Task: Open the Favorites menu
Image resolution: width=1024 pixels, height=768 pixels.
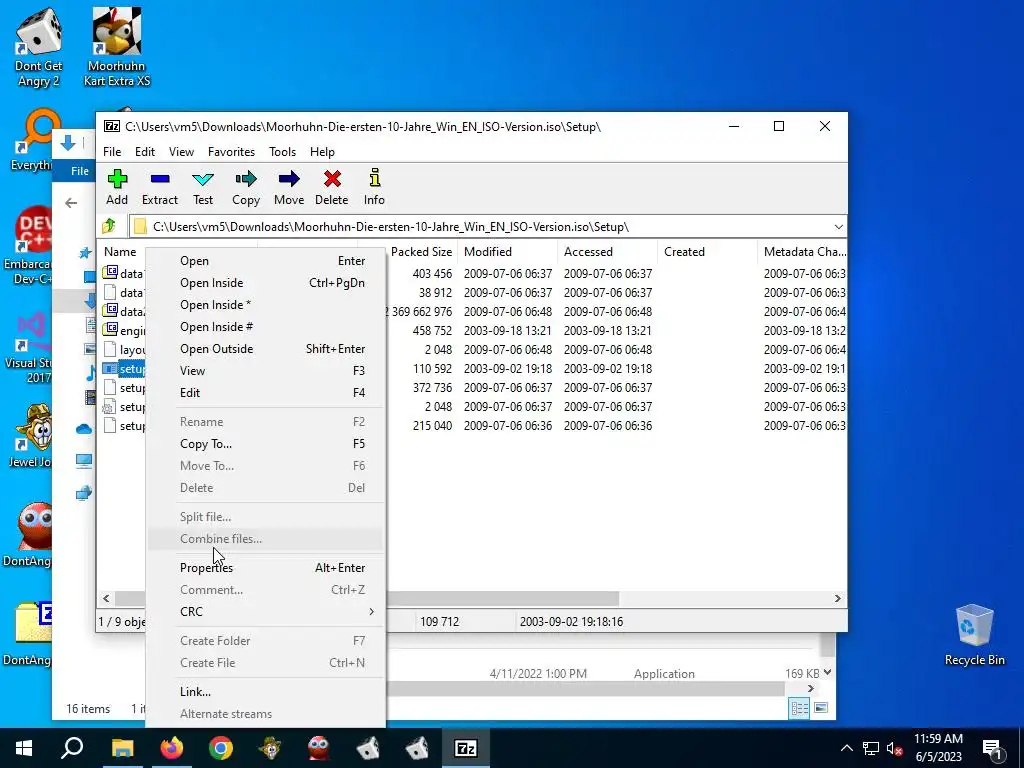Action: 231,152
